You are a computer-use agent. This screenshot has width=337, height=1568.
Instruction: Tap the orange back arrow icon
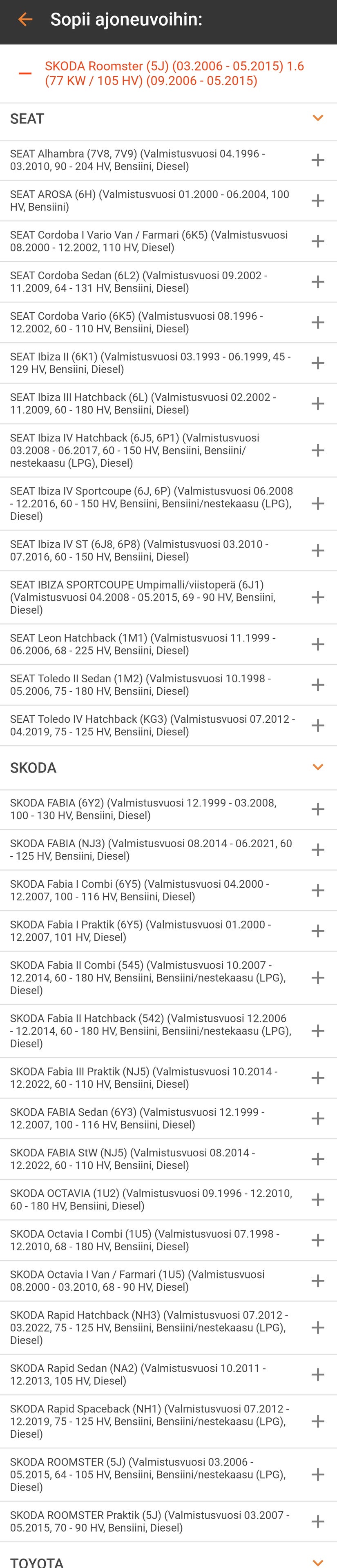click(x=25, y=20)
